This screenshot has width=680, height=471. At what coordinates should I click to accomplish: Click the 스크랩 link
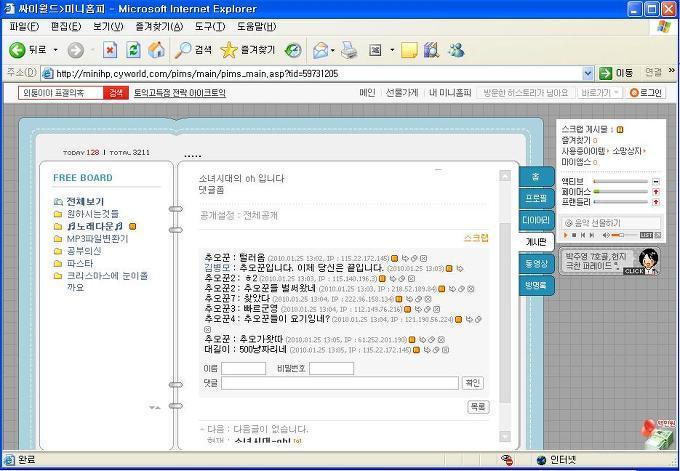tap(476, 238)
